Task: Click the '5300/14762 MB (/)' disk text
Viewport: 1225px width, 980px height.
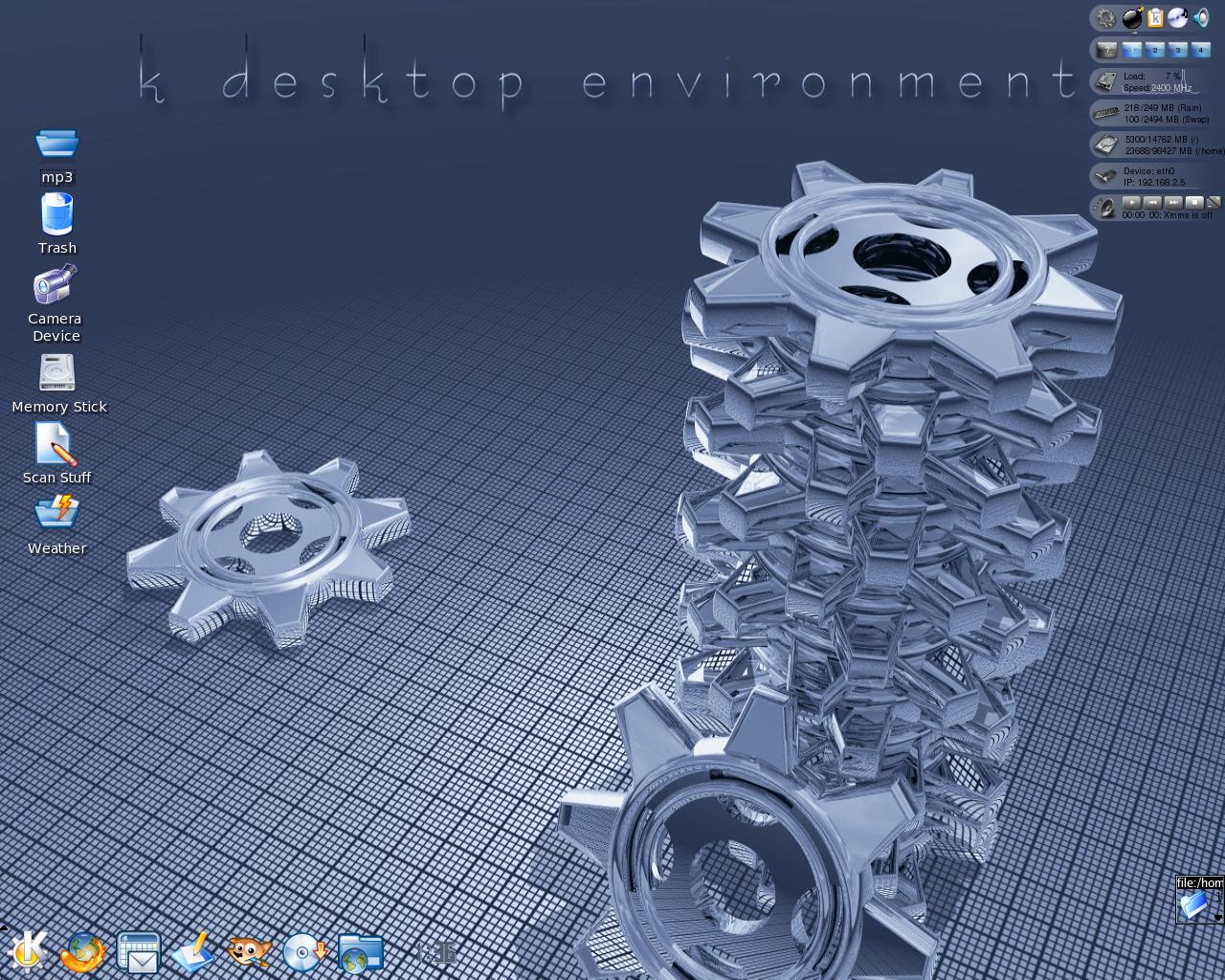Action: [x=1162, y=140]
